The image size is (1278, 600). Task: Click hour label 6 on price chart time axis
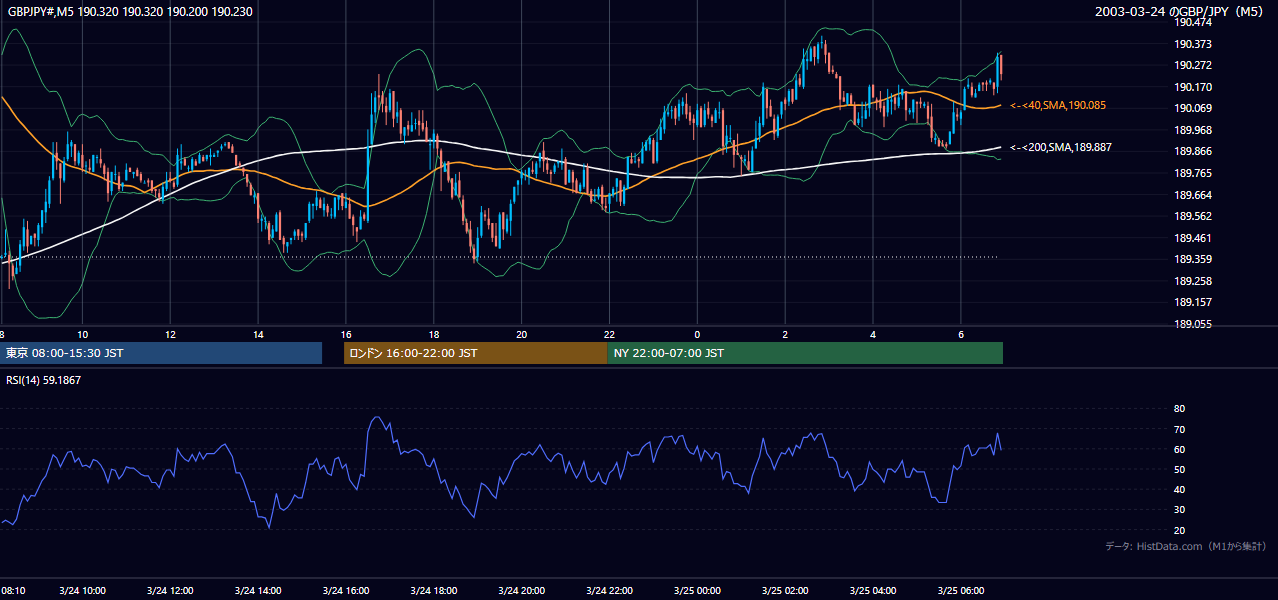coord(961,334)
